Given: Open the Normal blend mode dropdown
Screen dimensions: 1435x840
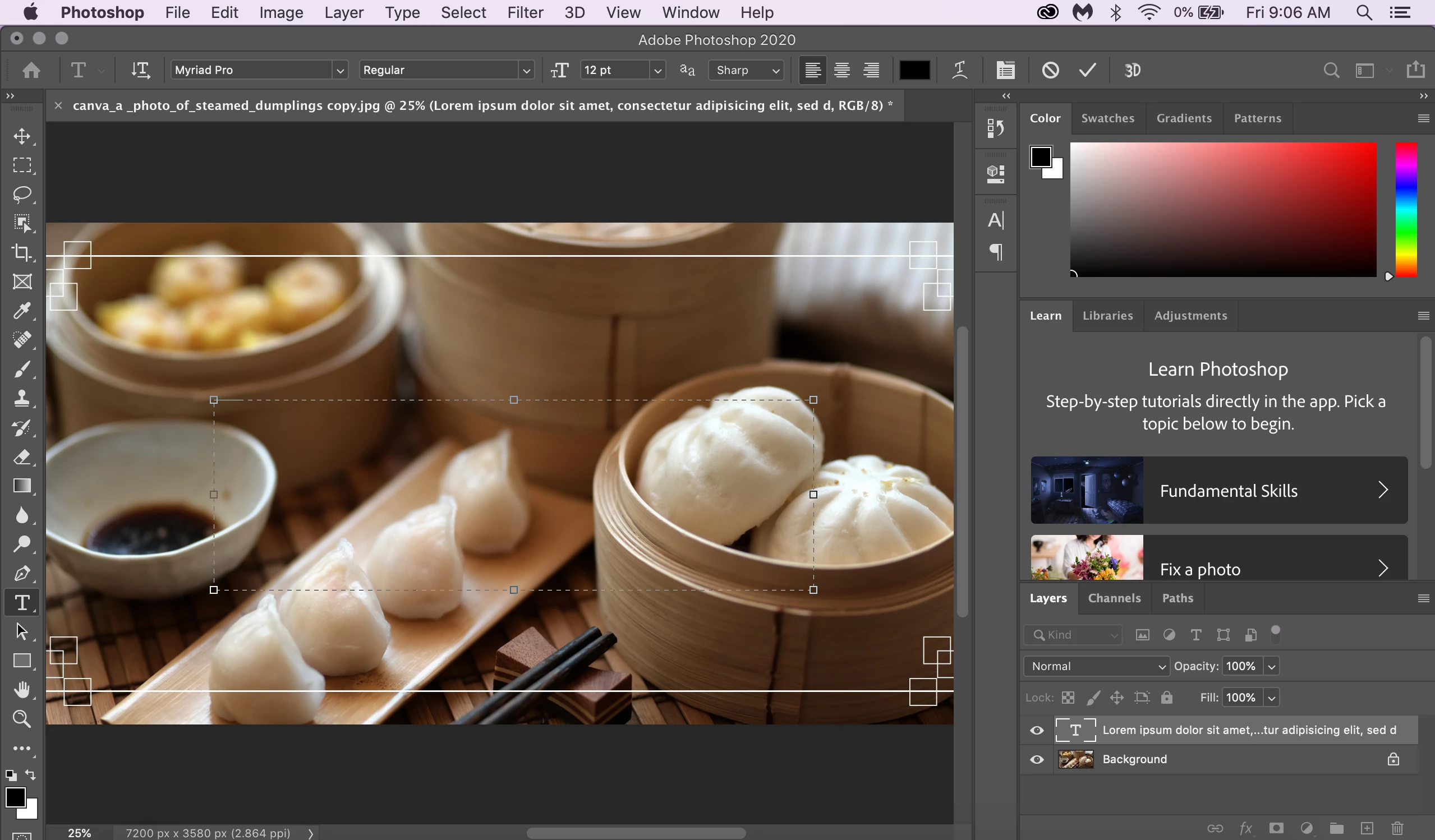Looking at the screenshot, I should [x=1096, y=666].
